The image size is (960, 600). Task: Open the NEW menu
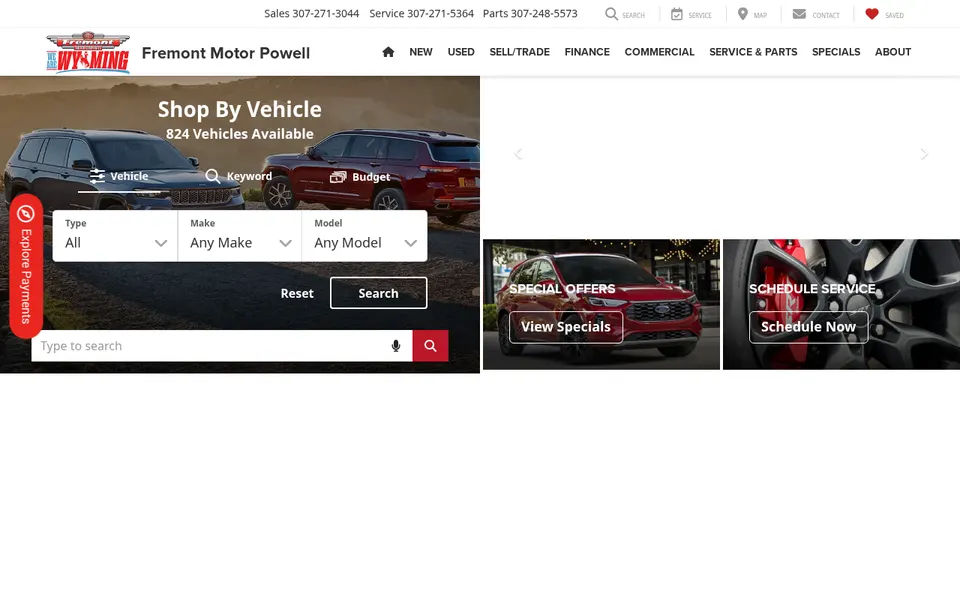pyautogui.click(x=421, y=52)
